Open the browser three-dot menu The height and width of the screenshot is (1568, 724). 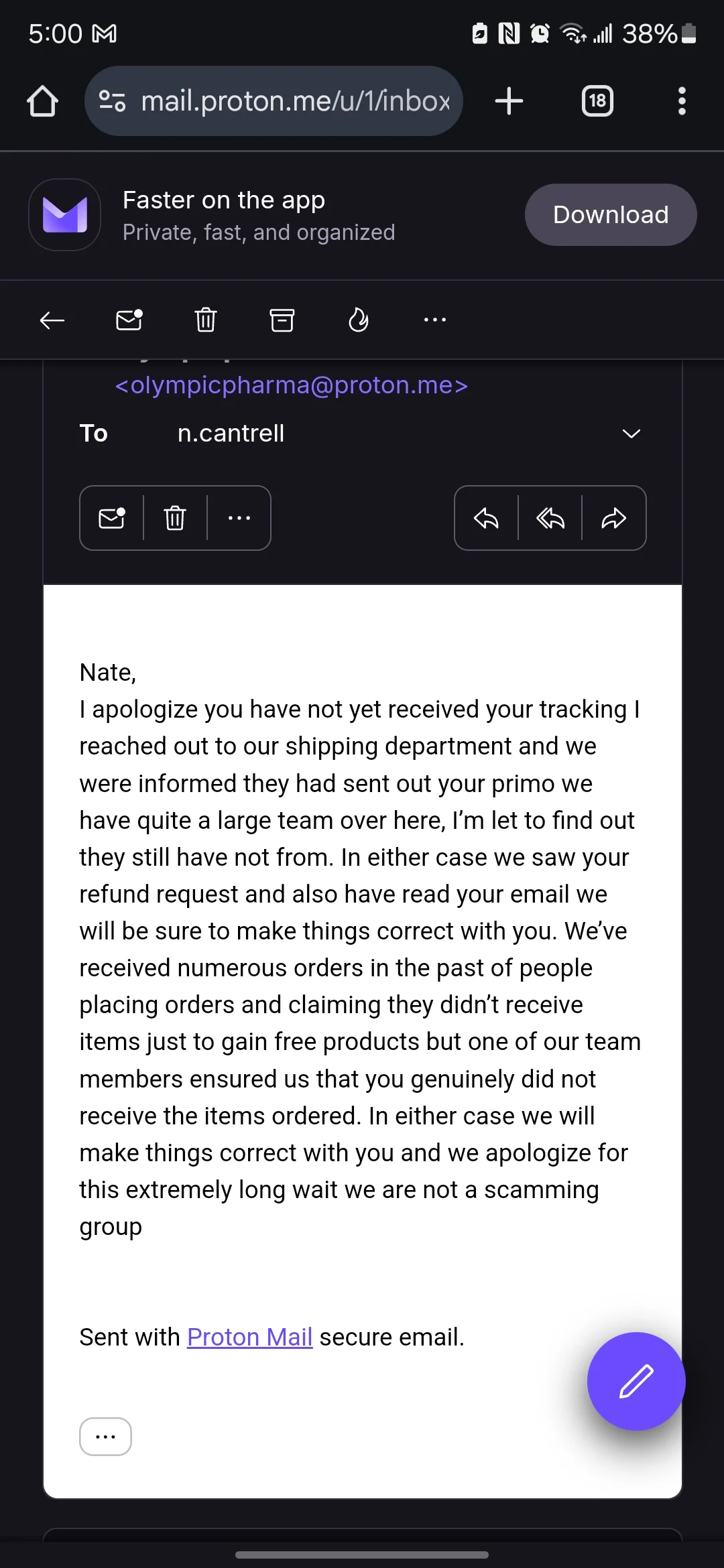pyautogui.click(x=682, y=101)
